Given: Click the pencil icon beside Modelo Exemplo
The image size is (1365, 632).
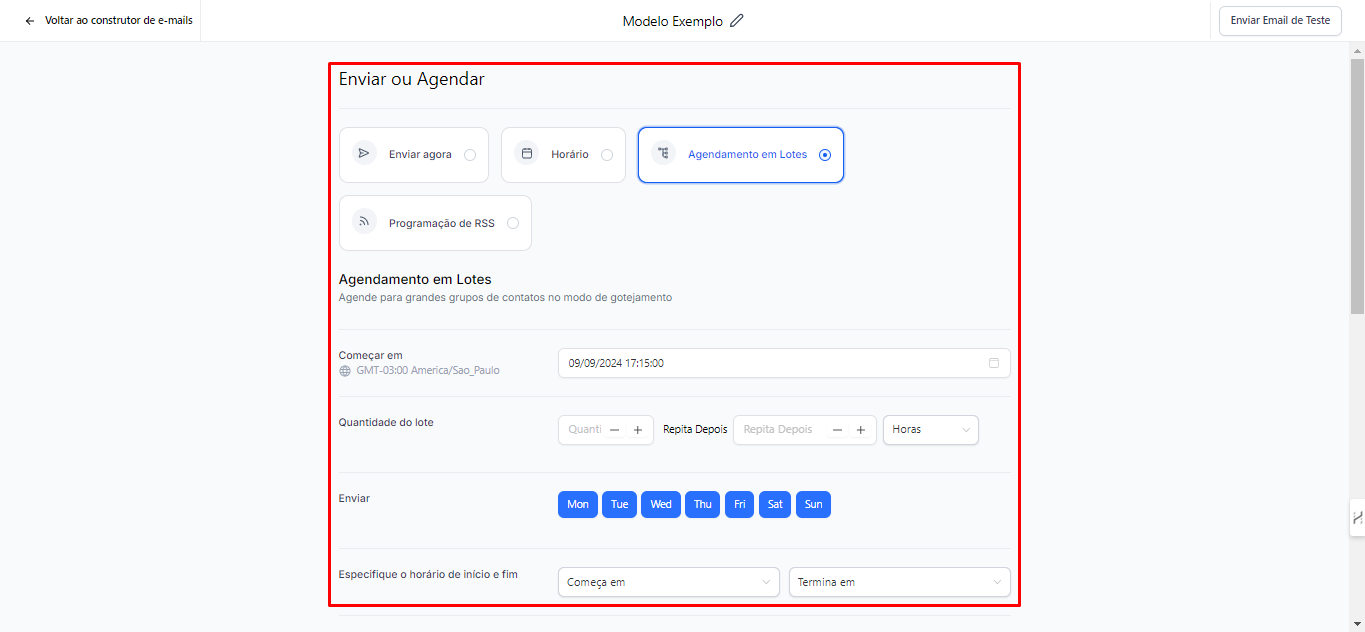Looking at the screenshot, I should (737, 21).
